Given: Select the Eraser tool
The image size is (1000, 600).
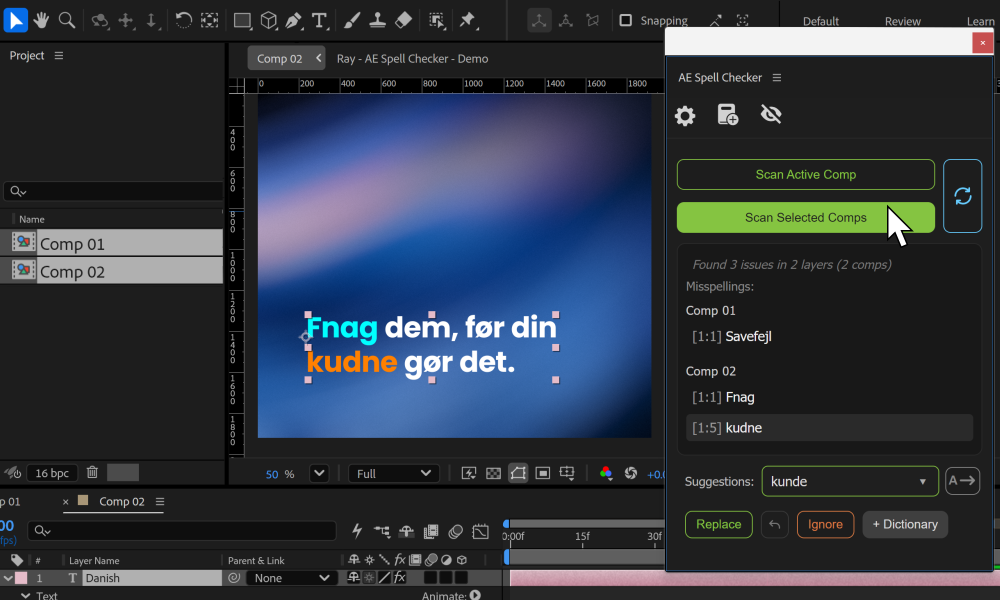Looking at the screenshot, I should pyautogui.click(x=403, y=20).
